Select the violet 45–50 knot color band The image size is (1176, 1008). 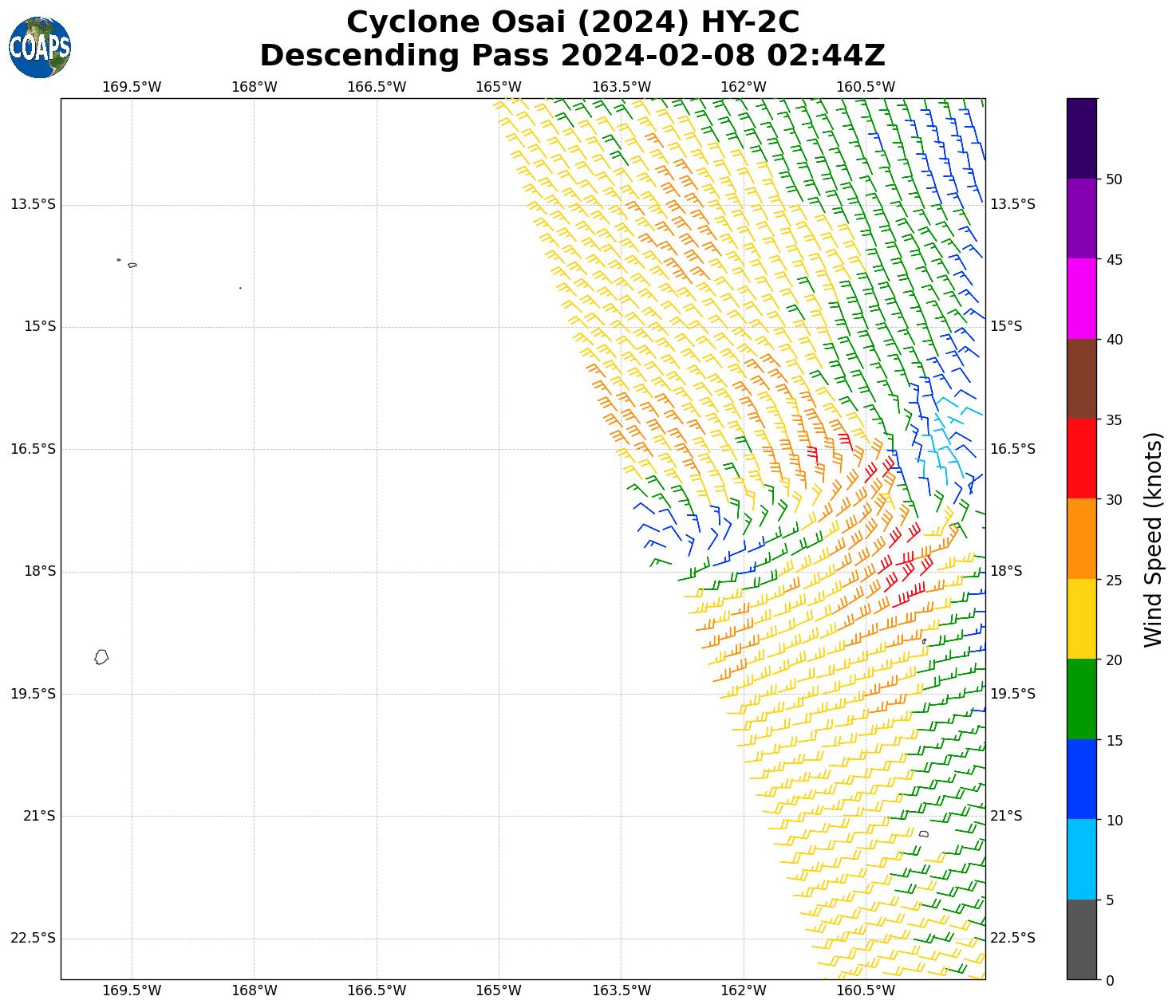click(1081, 218)
